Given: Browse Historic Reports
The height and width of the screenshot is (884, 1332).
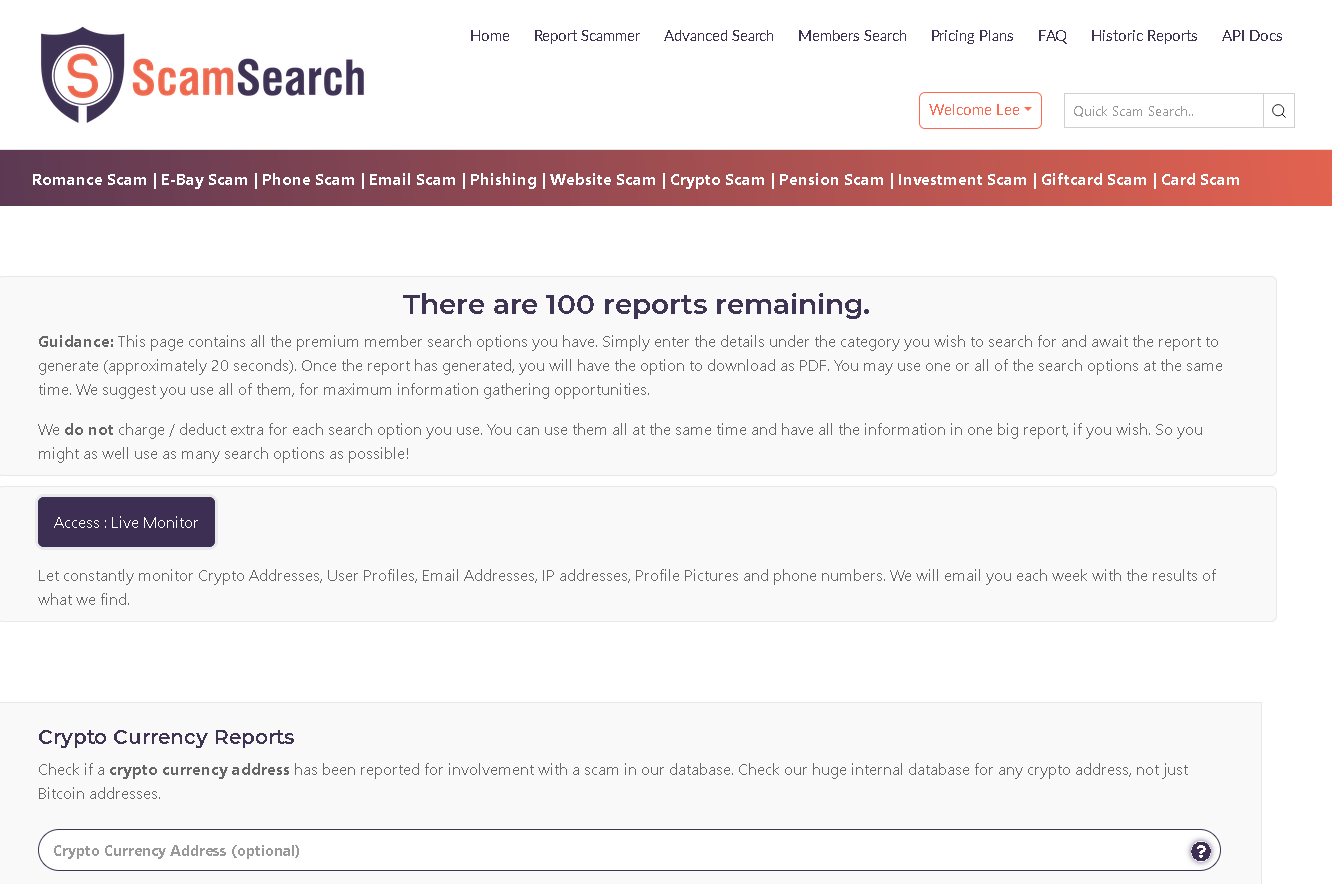Looking at the screenshot, I should tap(1144, 36).
